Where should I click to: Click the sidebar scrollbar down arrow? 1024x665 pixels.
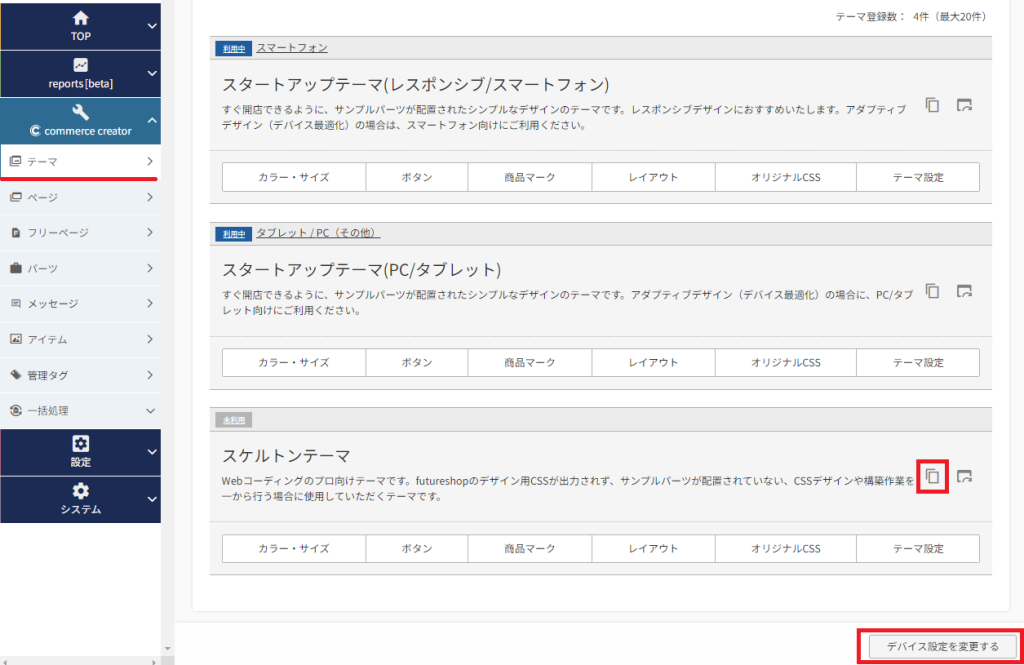[x=167, y=648]
